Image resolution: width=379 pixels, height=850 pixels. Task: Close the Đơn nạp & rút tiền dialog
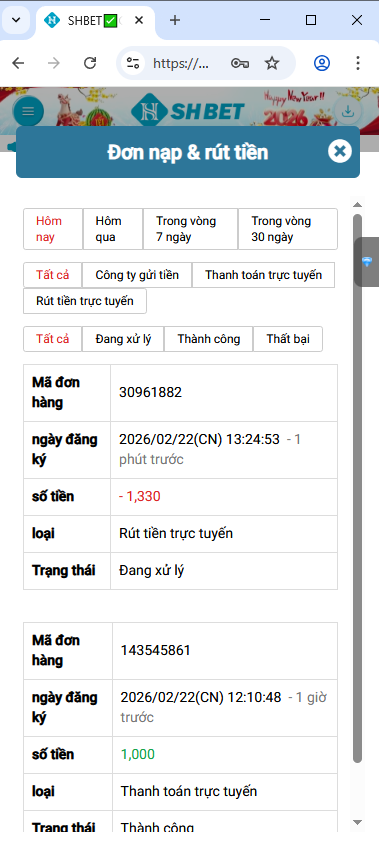coord(340,151)
